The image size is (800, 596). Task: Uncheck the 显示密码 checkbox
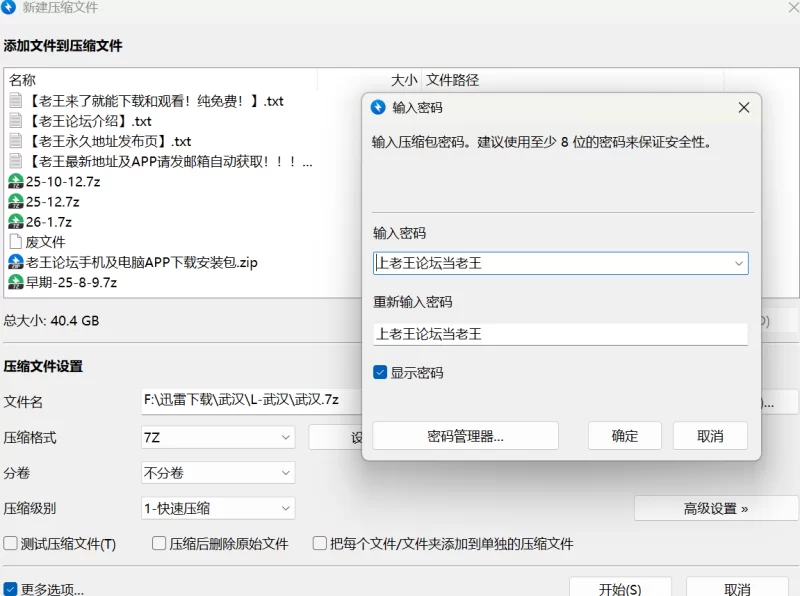coord(380,372)
